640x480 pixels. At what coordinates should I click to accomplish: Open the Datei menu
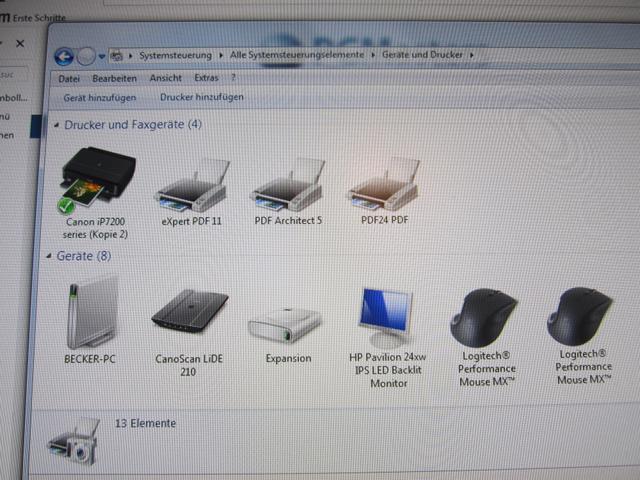pyautogui.click(x=69, y=79)
